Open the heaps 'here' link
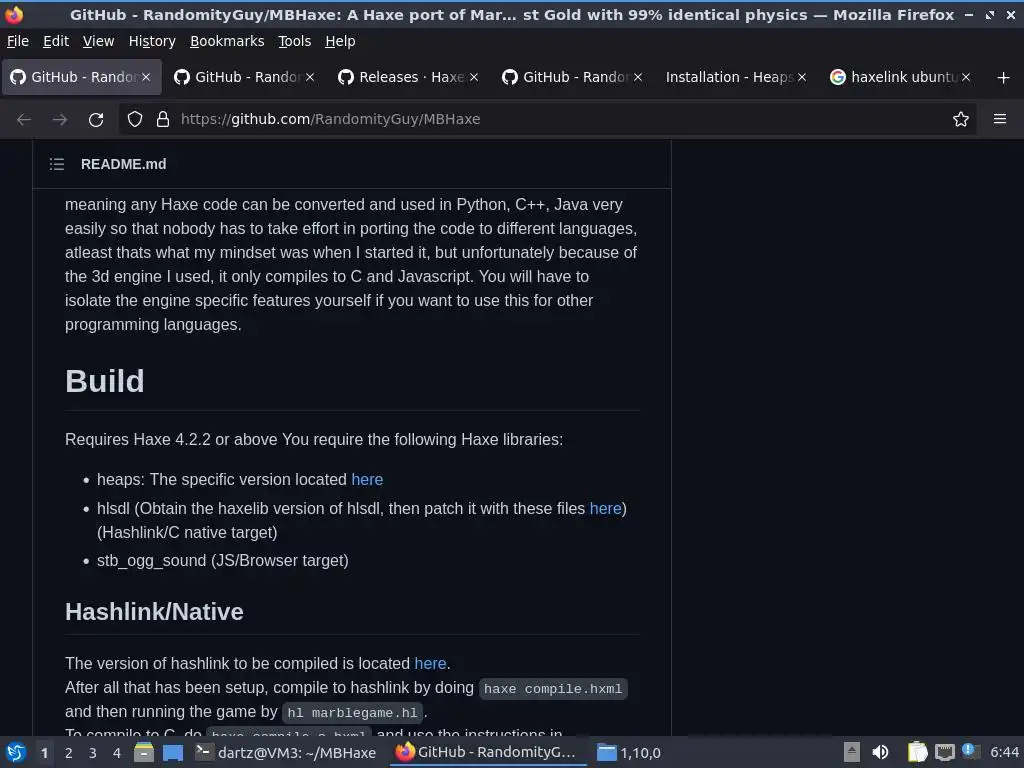This screenshot has height=768, width=1024. [x=367, y=479]
